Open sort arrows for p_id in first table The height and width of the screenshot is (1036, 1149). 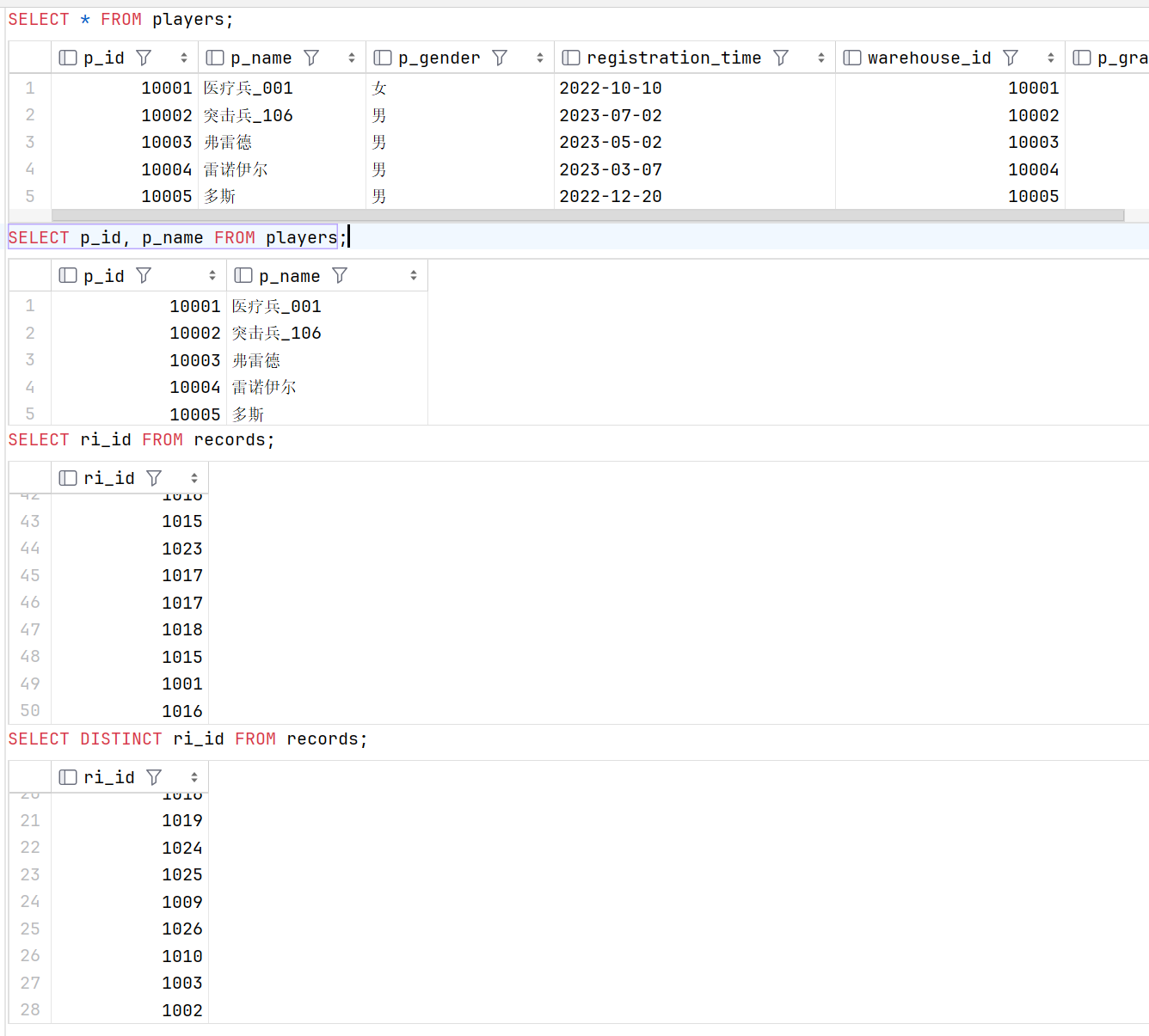[184, 58]
